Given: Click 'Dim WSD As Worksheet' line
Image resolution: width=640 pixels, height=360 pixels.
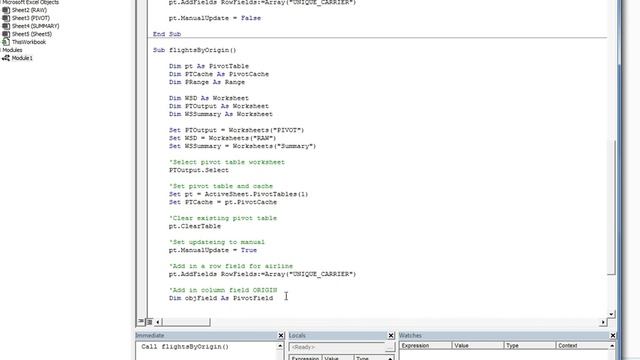Looking at the screenshot, I should 209,98.
